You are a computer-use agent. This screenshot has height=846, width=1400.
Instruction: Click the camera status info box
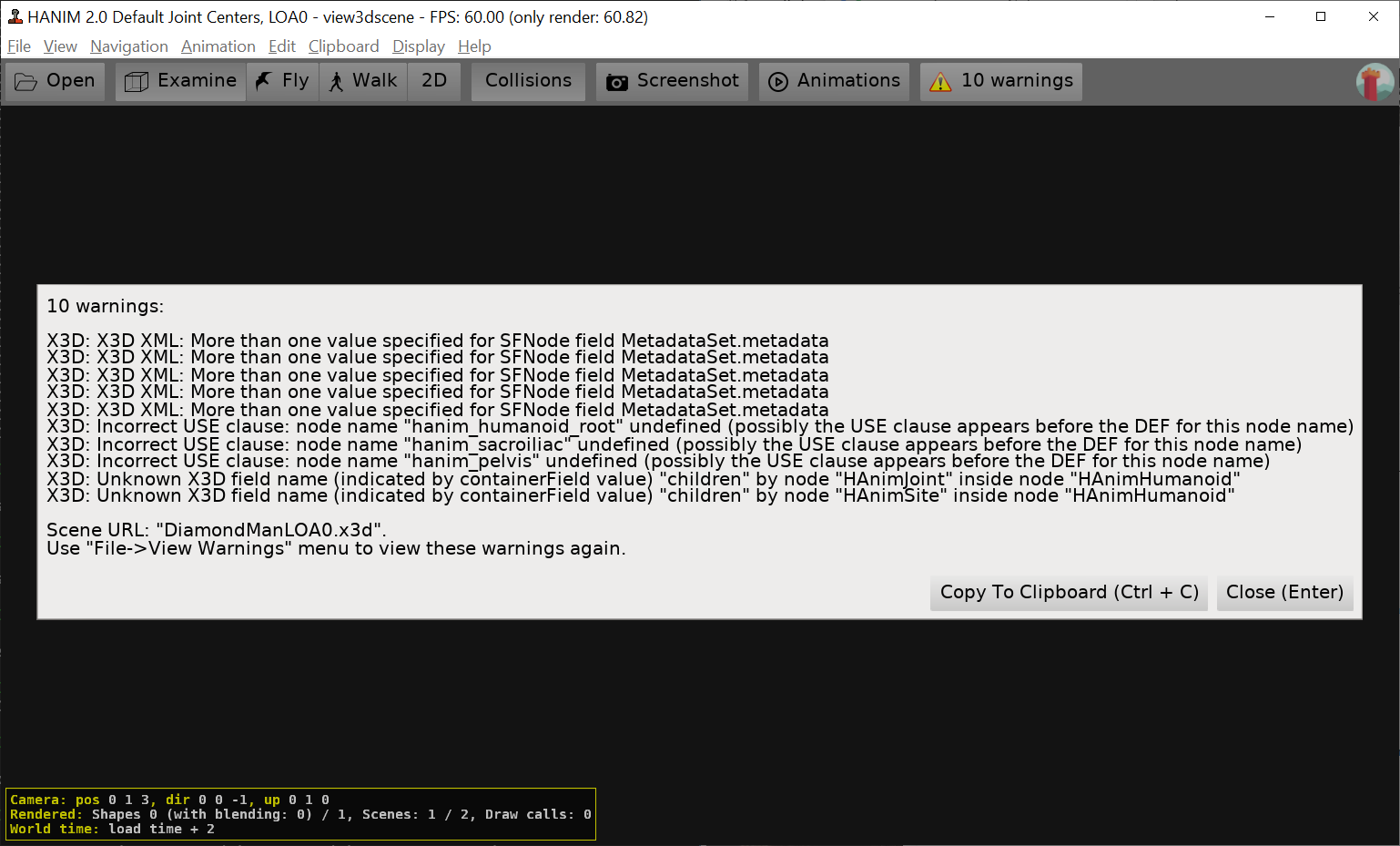tap(300, 814)
